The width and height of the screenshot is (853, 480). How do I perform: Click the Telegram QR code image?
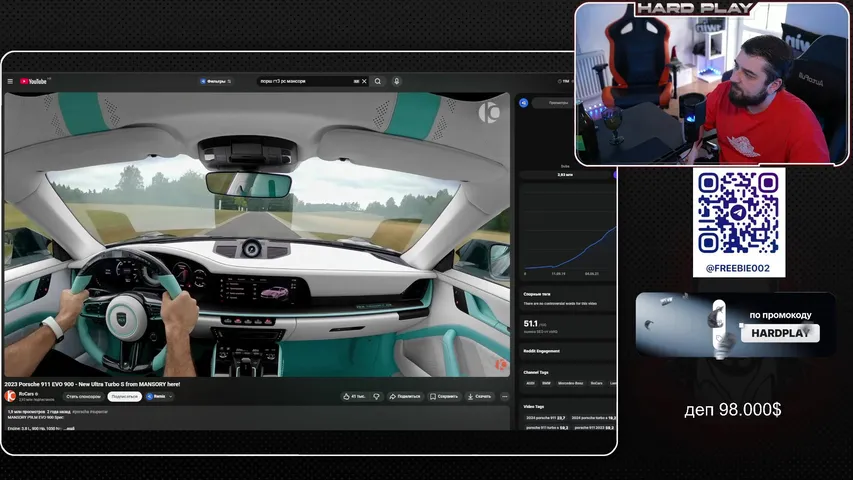738,213
